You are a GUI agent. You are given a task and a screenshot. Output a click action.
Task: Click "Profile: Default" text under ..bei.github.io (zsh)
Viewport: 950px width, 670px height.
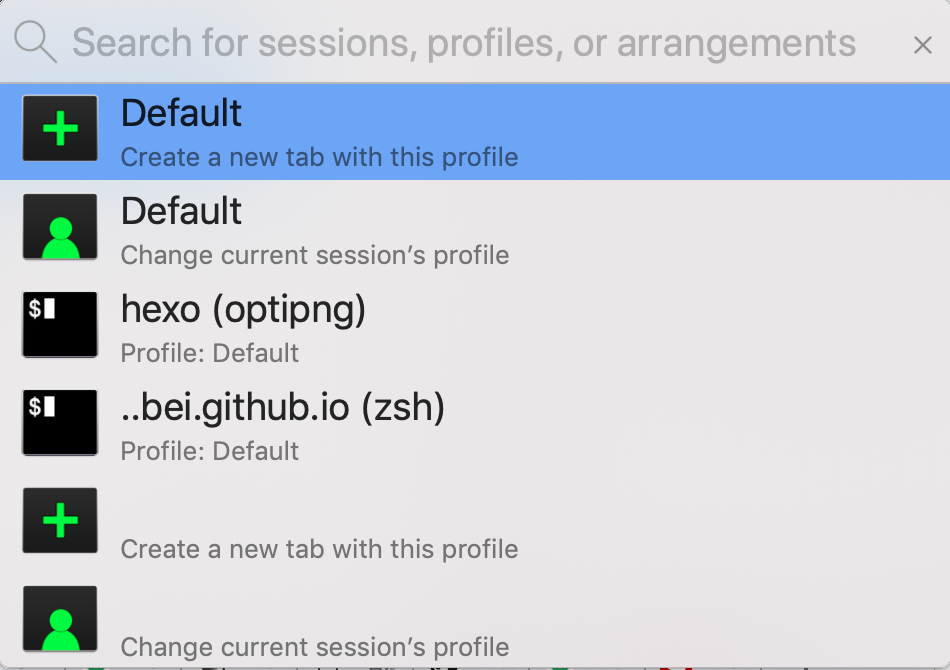click(210, 451)
